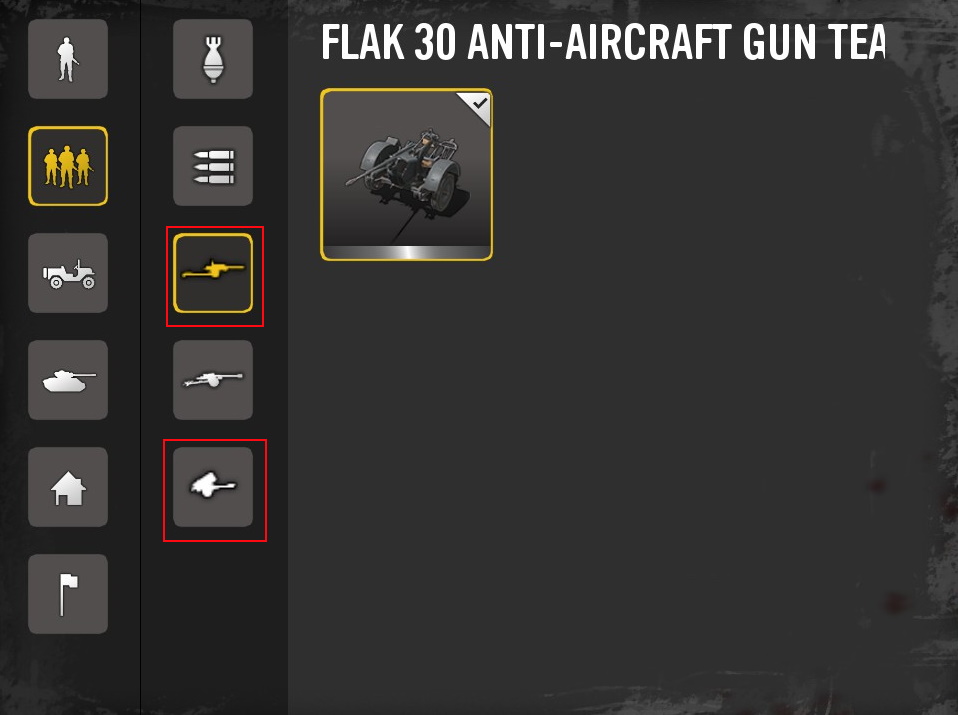
Task: Click the aerial bomb subcategory icon
Action: click(213, 59)
